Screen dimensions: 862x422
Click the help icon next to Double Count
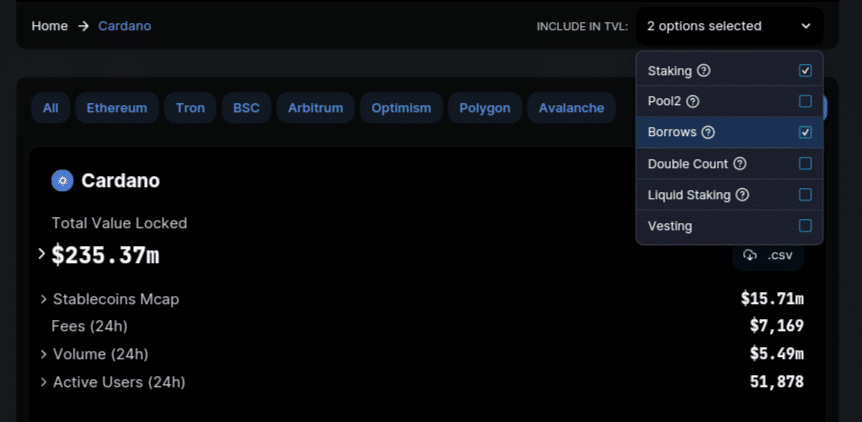point(740,164)
